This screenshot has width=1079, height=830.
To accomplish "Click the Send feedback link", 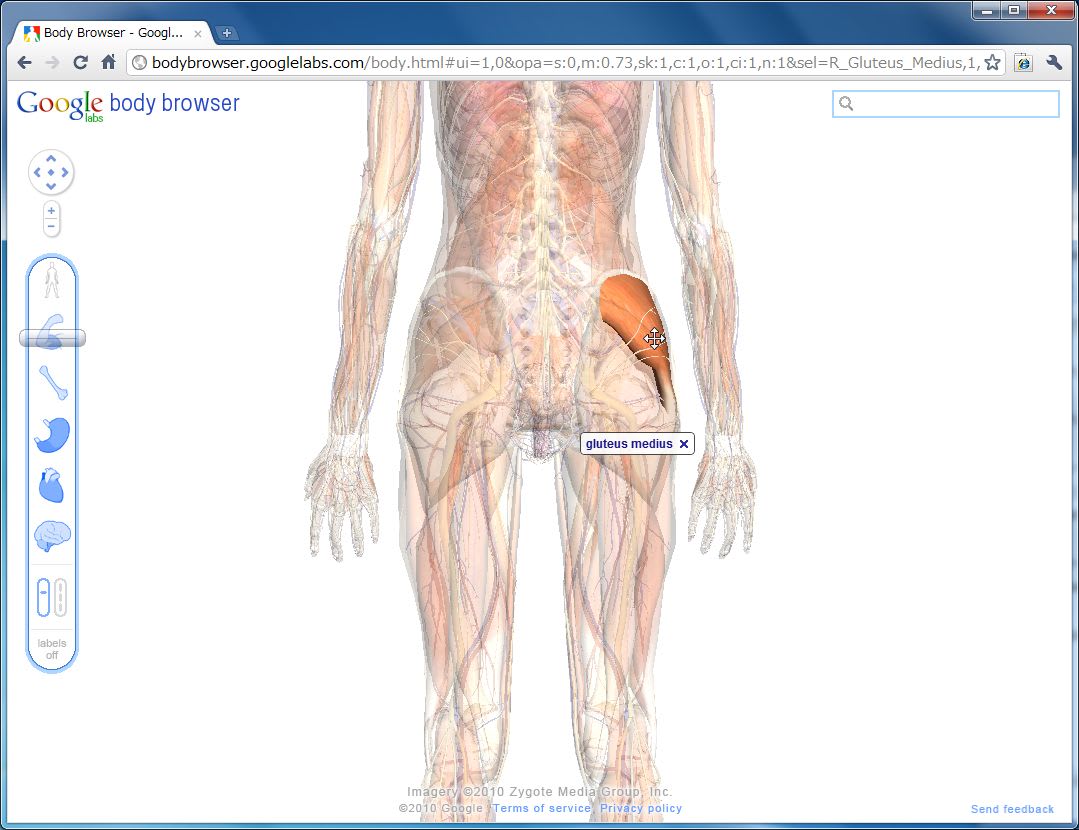I will [x=1012, y=809].
